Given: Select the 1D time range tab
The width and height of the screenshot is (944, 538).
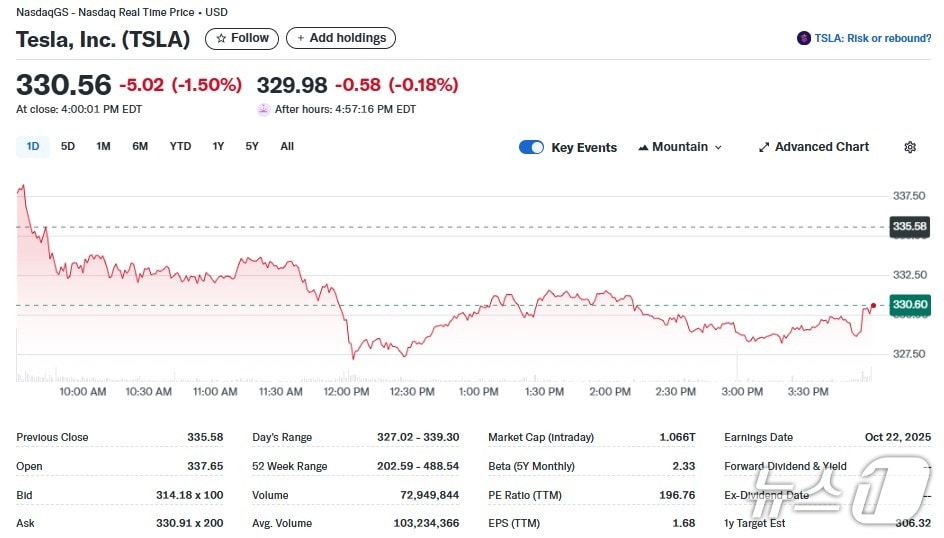Looking at the screenshot, I should (33, 147).
